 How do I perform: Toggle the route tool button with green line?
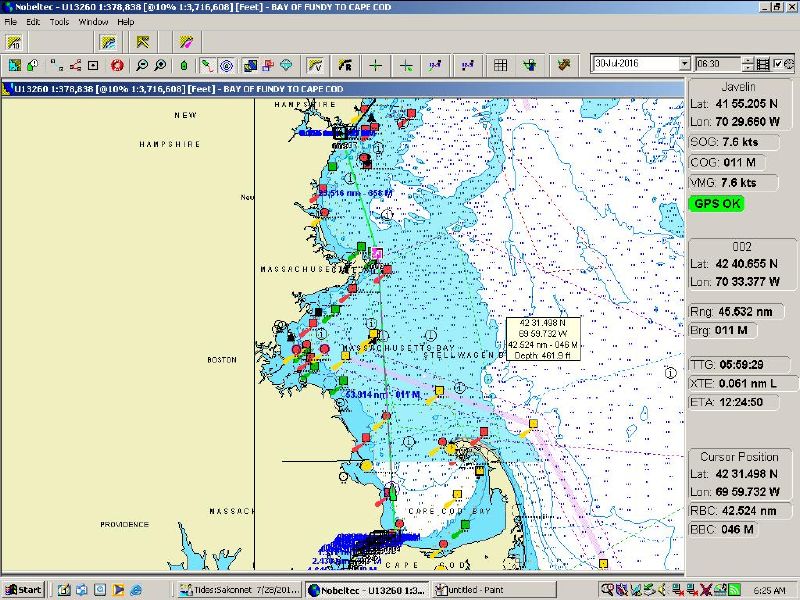point(207,65)
